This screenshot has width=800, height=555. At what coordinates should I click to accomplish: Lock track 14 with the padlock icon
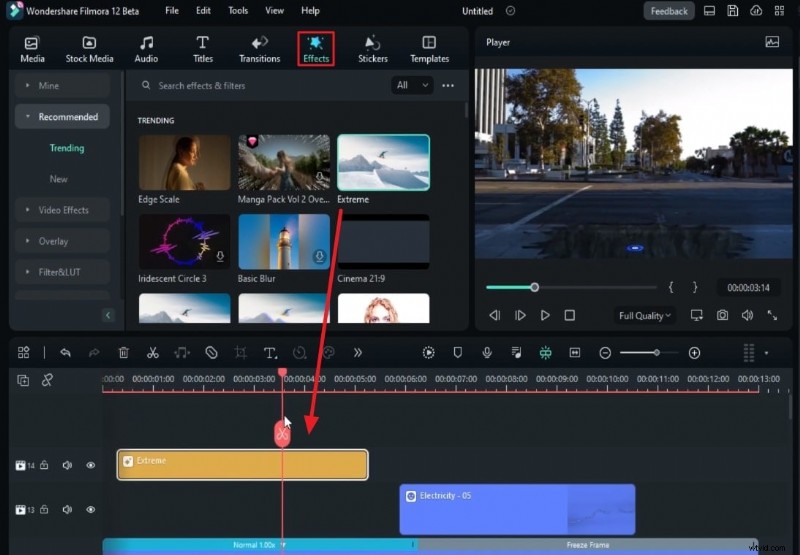click(45, 465)
